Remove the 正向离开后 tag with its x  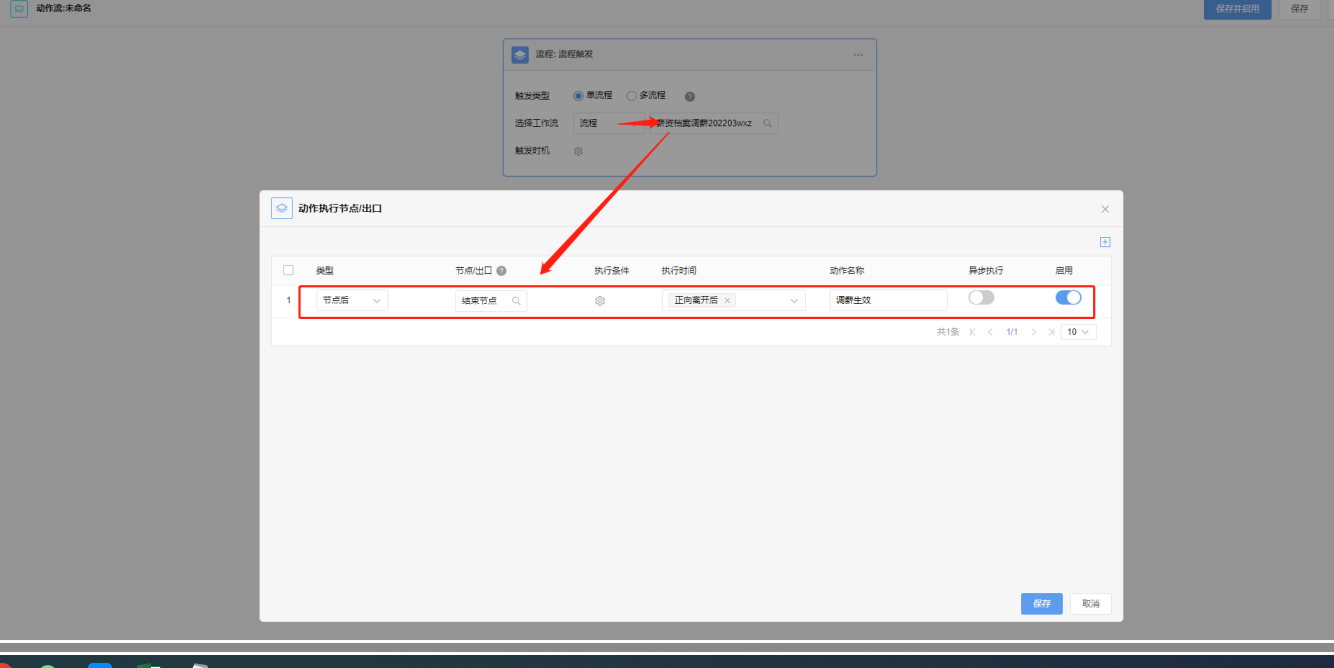(728, 300)
